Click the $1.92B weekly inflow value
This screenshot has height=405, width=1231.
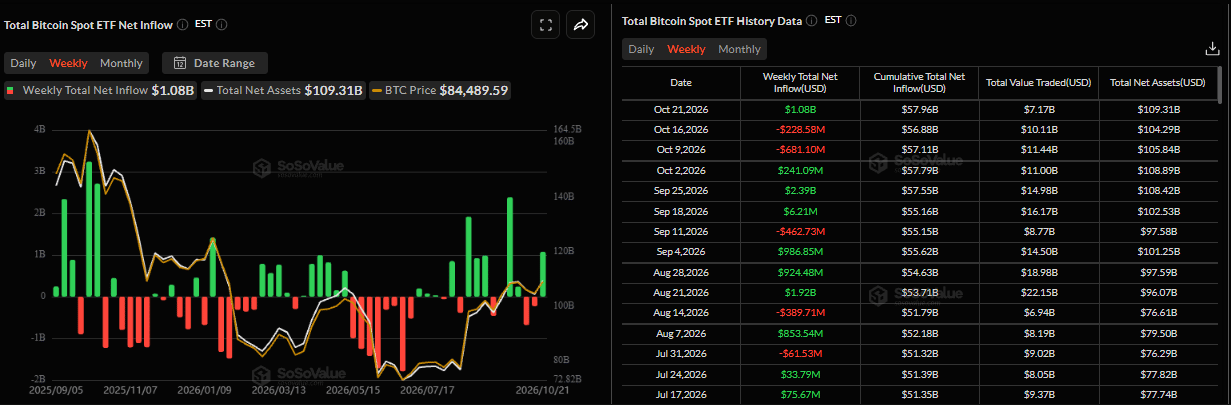click(x=799, y=292)
